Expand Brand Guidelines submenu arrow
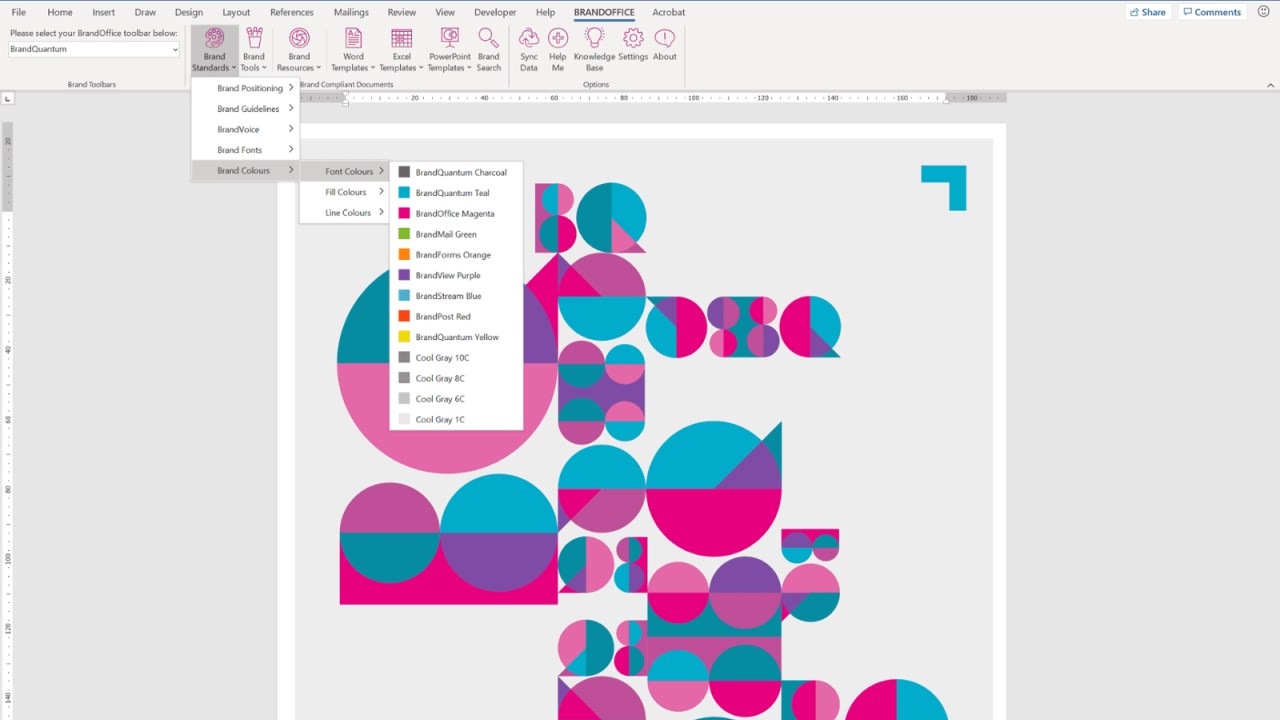This screenshot has height=720, width=1280. [291, 108]
